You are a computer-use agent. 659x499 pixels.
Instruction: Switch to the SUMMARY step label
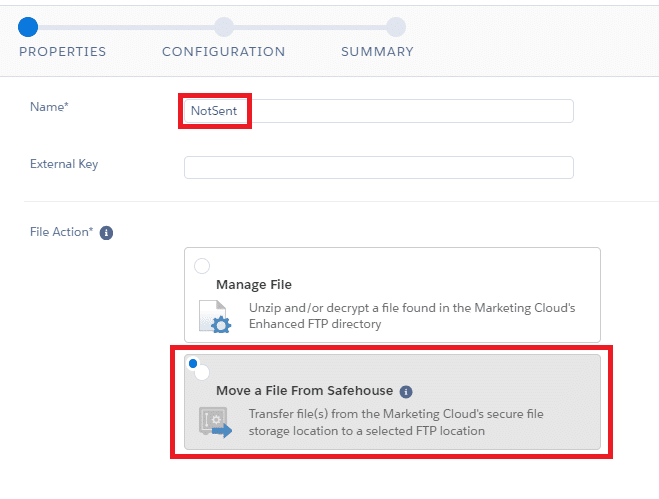pyautogui.click(x=377, y=51)
